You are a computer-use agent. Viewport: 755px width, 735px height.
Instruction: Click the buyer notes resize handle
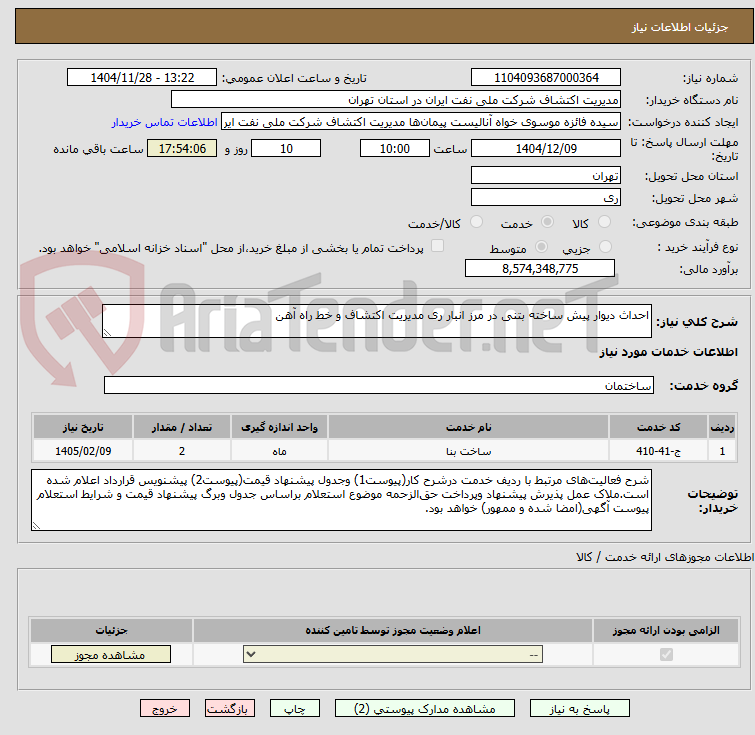click(x=36, y=525)
